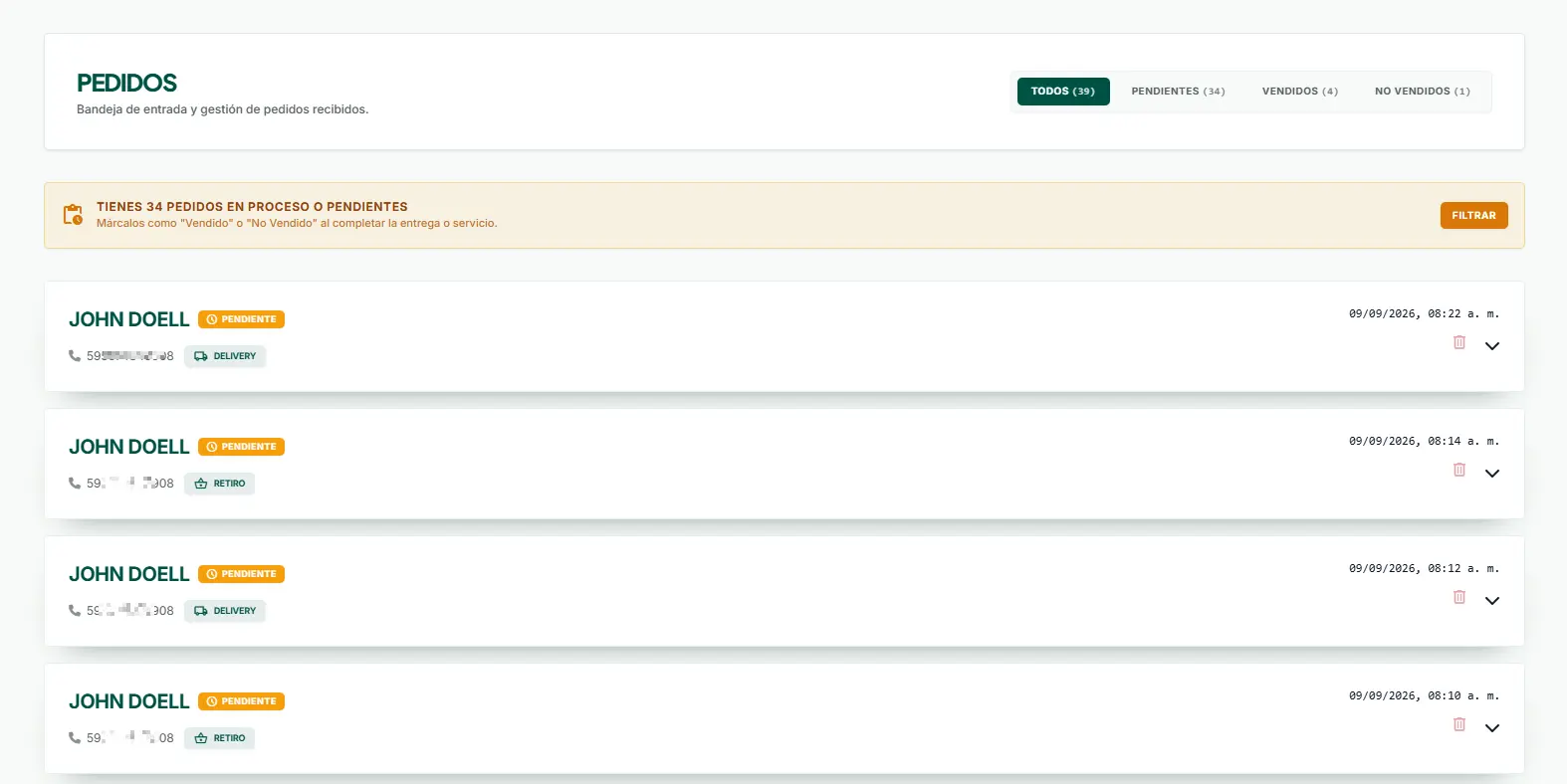Delete the order from 08:14 a. m.
The width and height of the screenshot is (1567, 784).
click(x=1459, y=470)
